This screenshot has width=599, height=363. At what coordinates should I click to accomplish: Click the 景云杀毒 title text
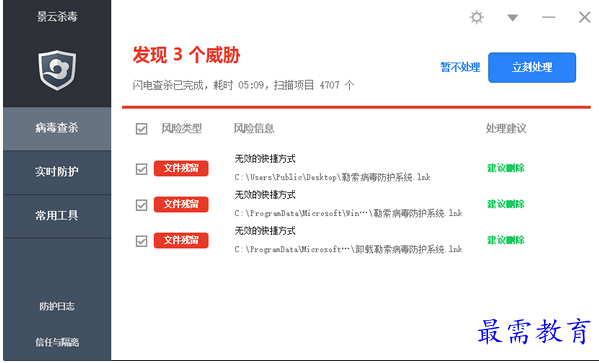(x=57, y=16)
